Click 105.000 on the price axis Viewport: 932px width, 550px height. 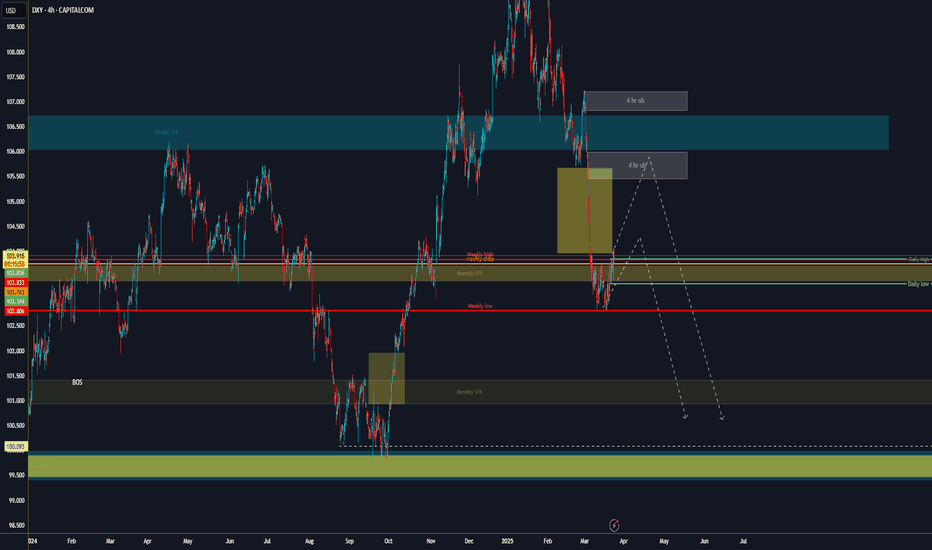15,202
